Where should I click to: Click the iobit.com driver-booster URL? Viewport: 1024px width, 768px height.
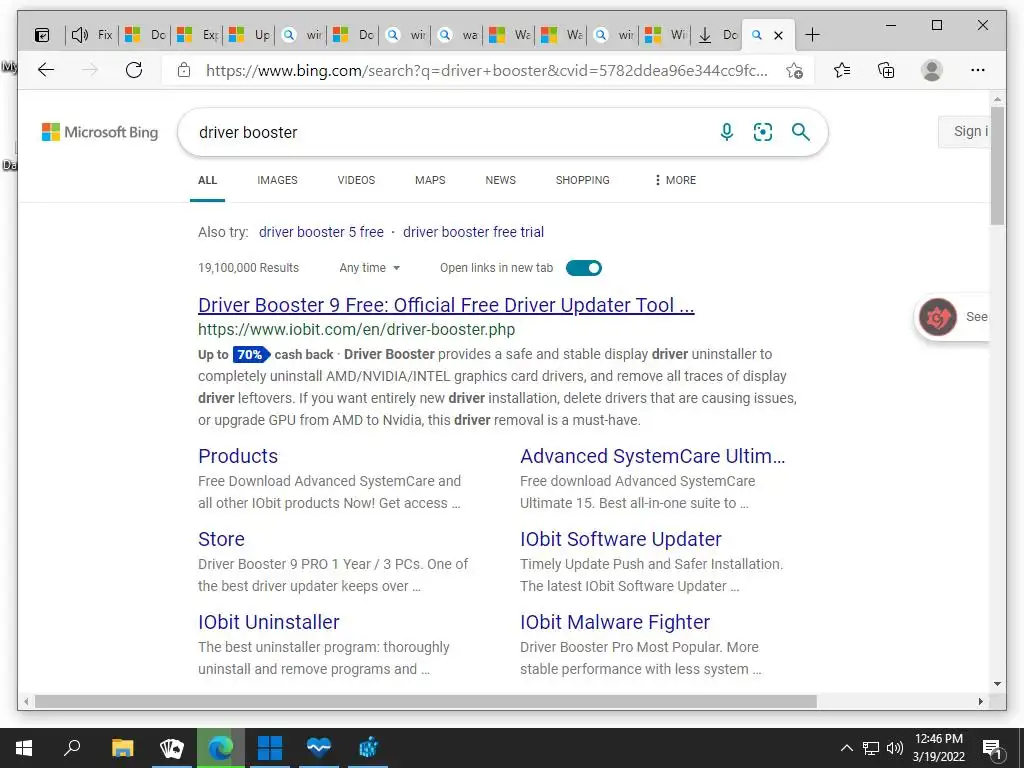point(357,330)
